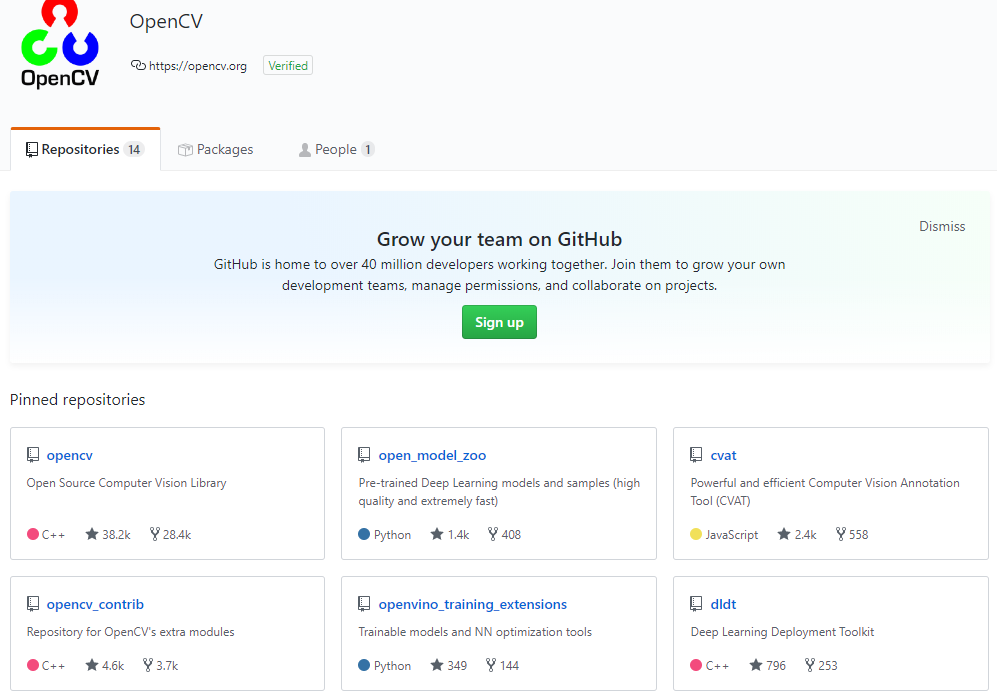
Task: Click the pink C++ language dot on opencv_contrib
Action: pos(33,665)
